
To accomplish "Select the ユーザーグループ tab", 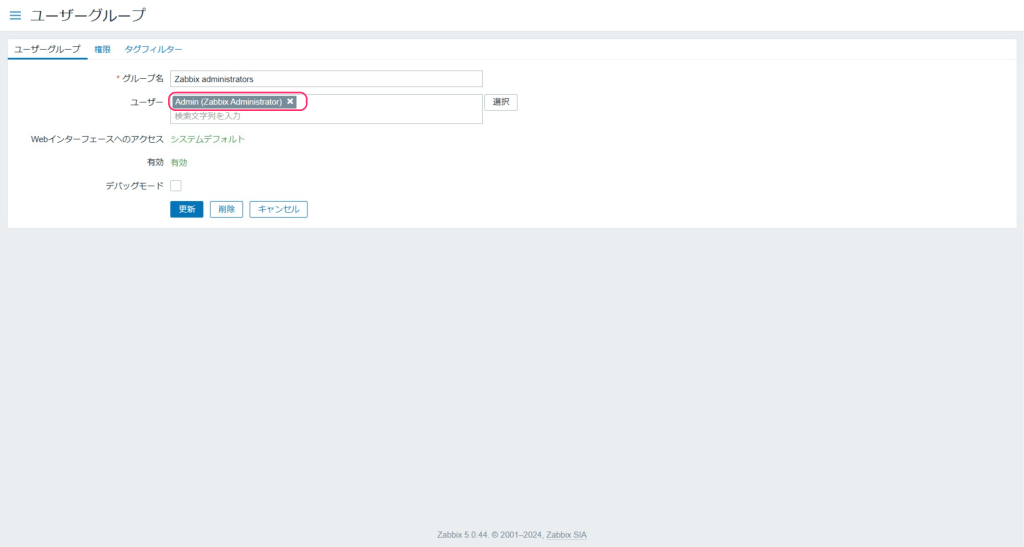I will [x=47, y=49].
